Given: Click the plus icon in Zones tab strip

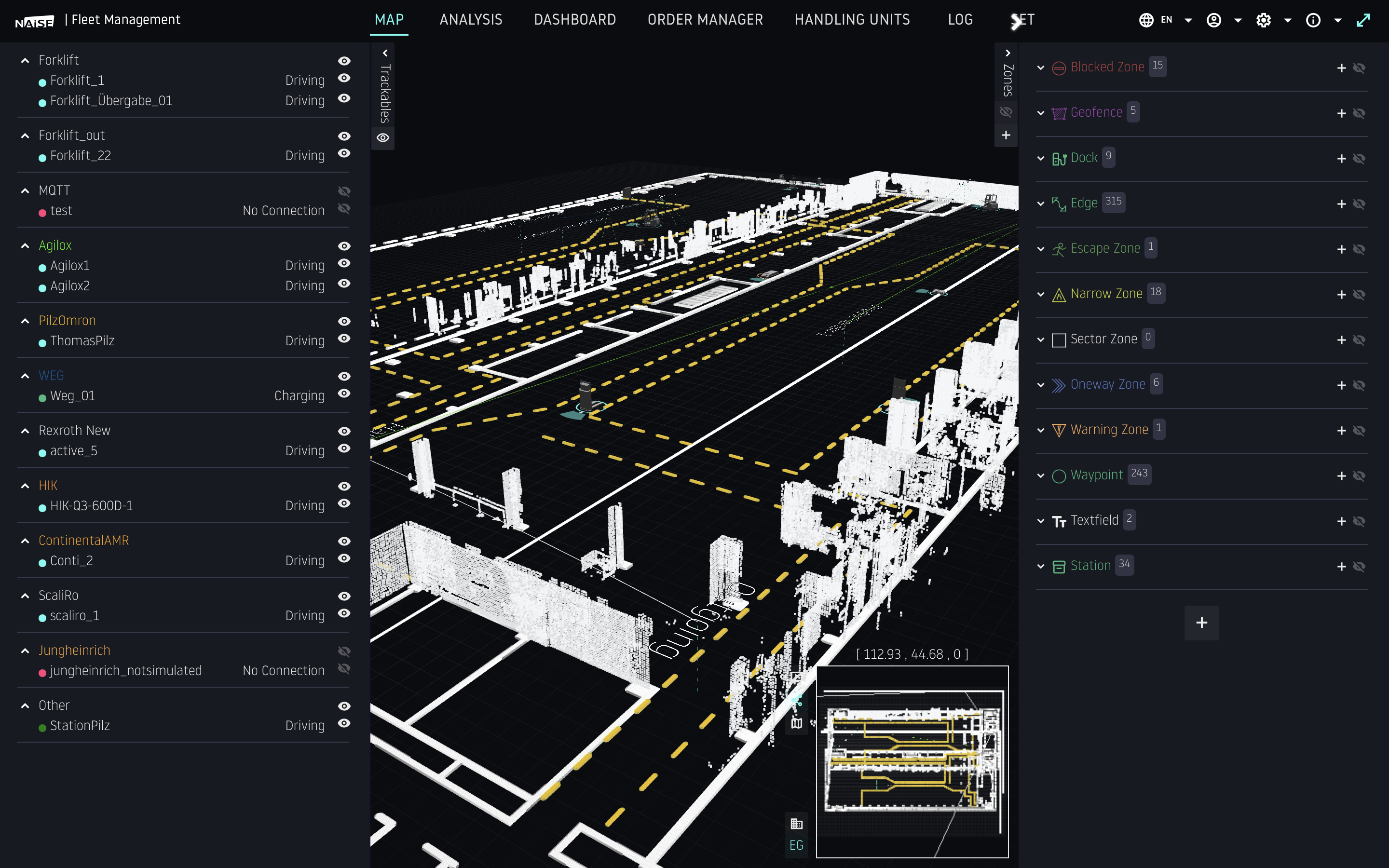Looking at the screenshot, I should 1006,136.
